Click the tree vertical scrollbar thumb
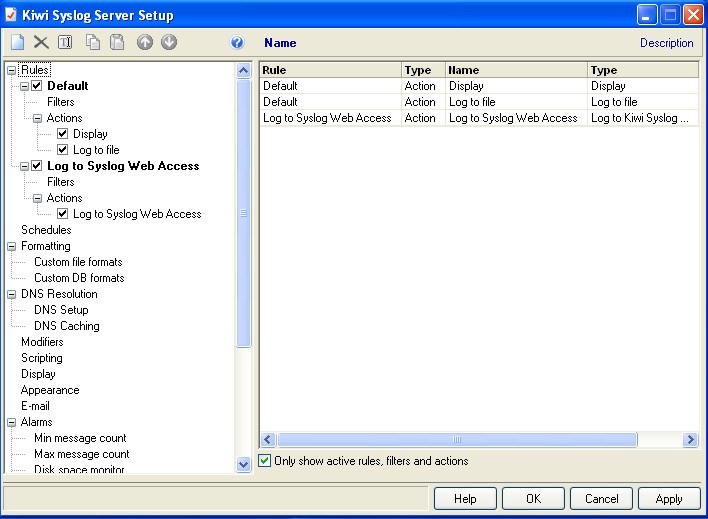 click(x=243, y=213)
